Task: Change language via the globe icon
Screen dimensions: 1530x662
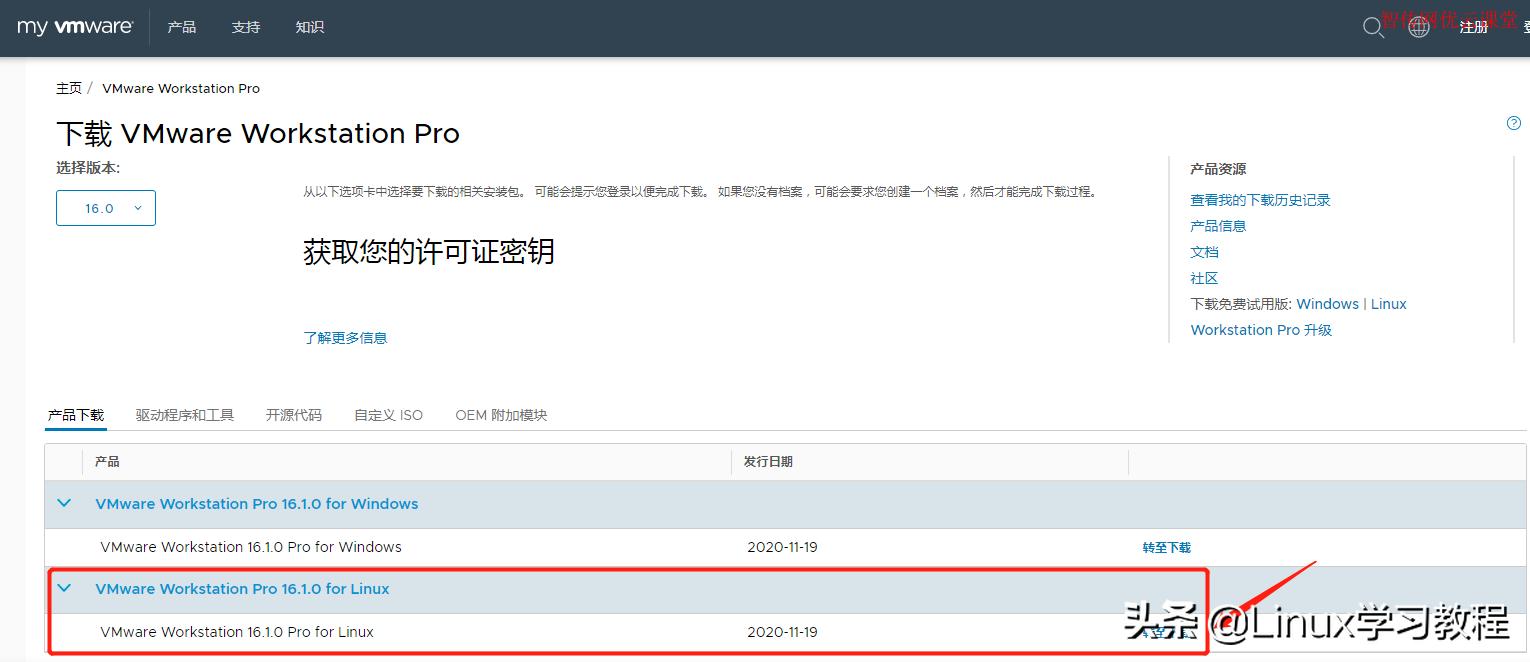Action: coord(1419,28)
